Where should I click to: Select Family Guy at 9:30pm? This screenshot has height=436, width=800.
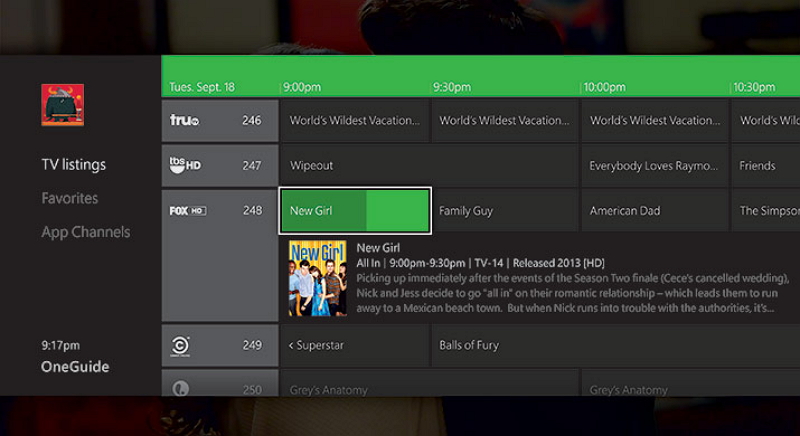pyautogui.click(x=505, y=211)
